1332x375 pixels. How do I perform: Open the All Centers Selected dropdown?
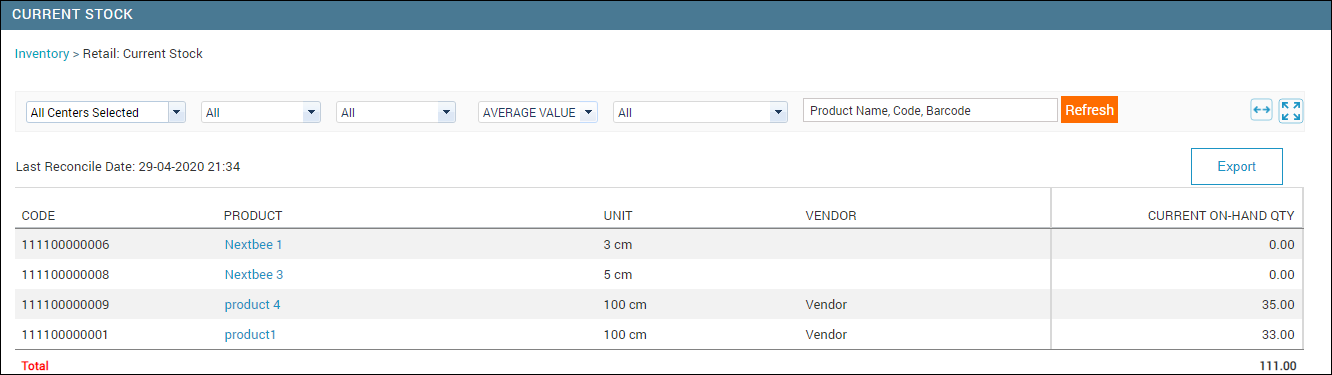click(x=106, y=113)
